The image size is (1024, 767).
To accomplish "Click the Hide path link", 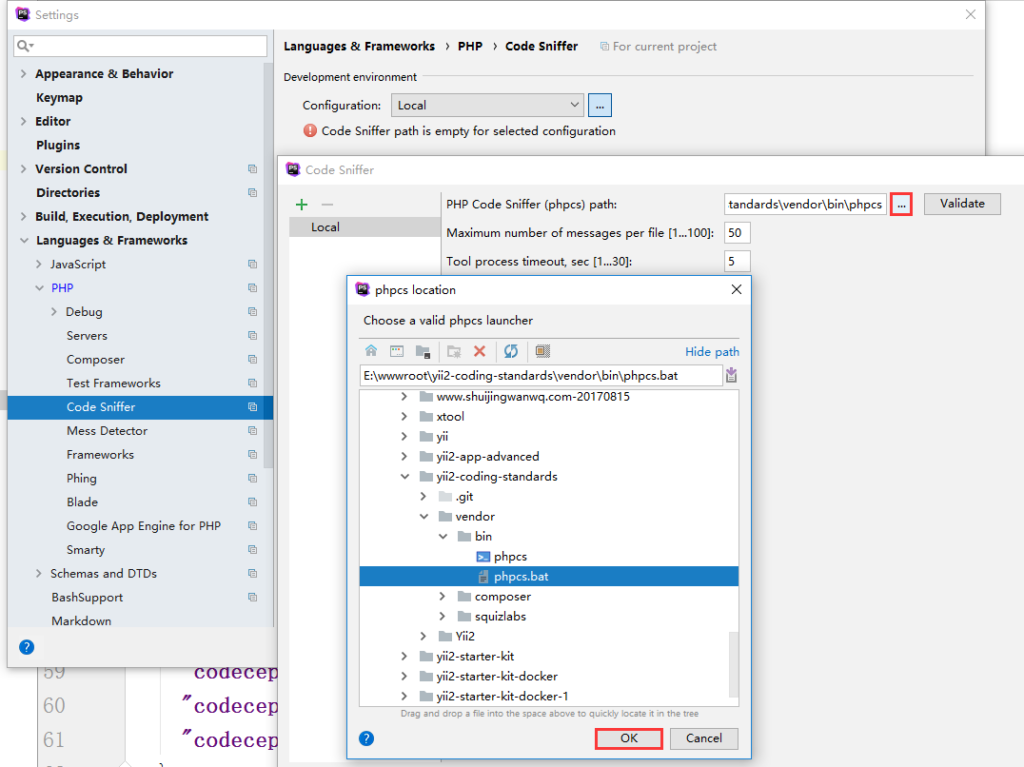I will click(x=711, y=351).
